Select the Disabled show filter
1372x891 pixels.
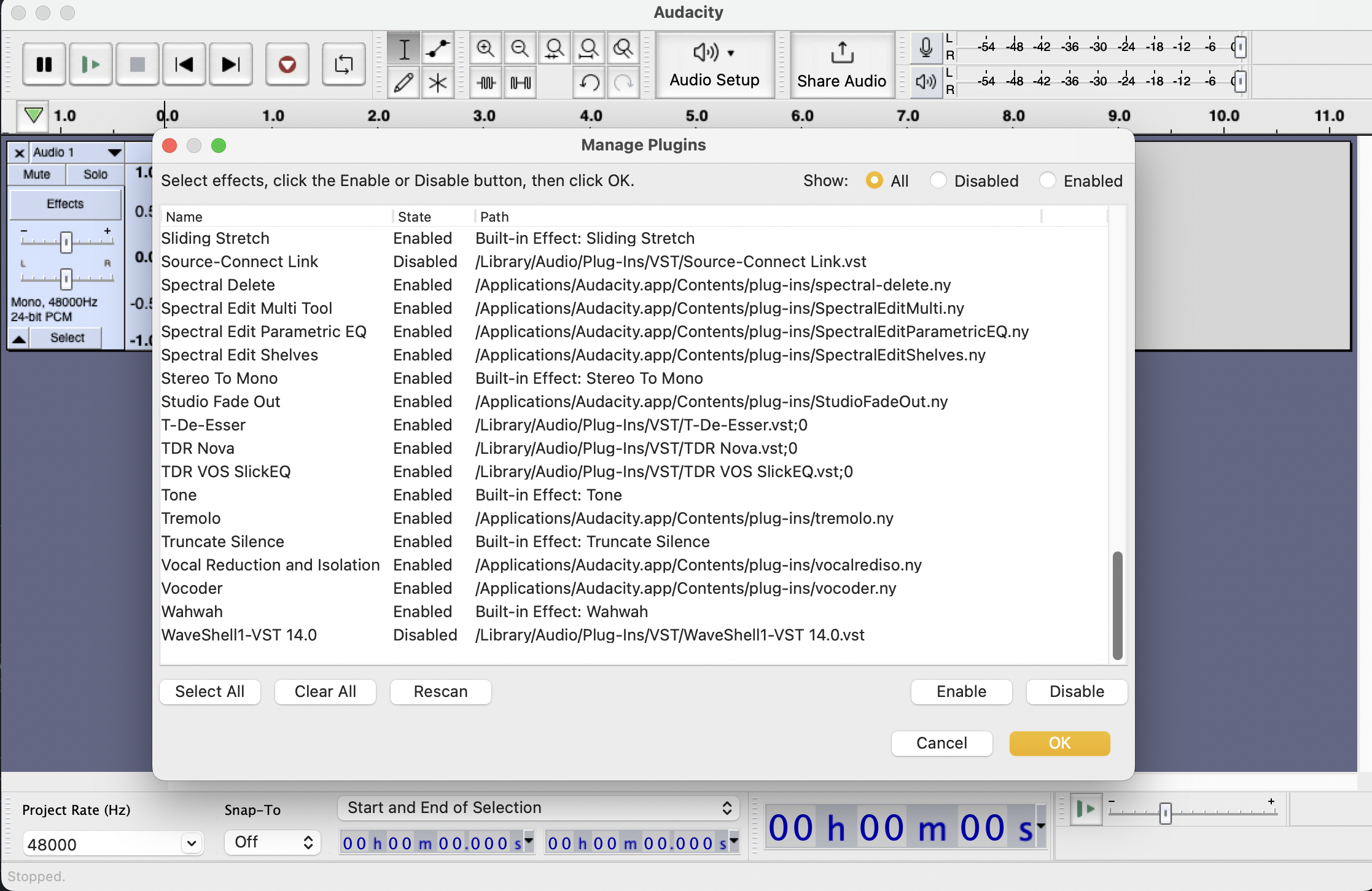click(938, 180)
